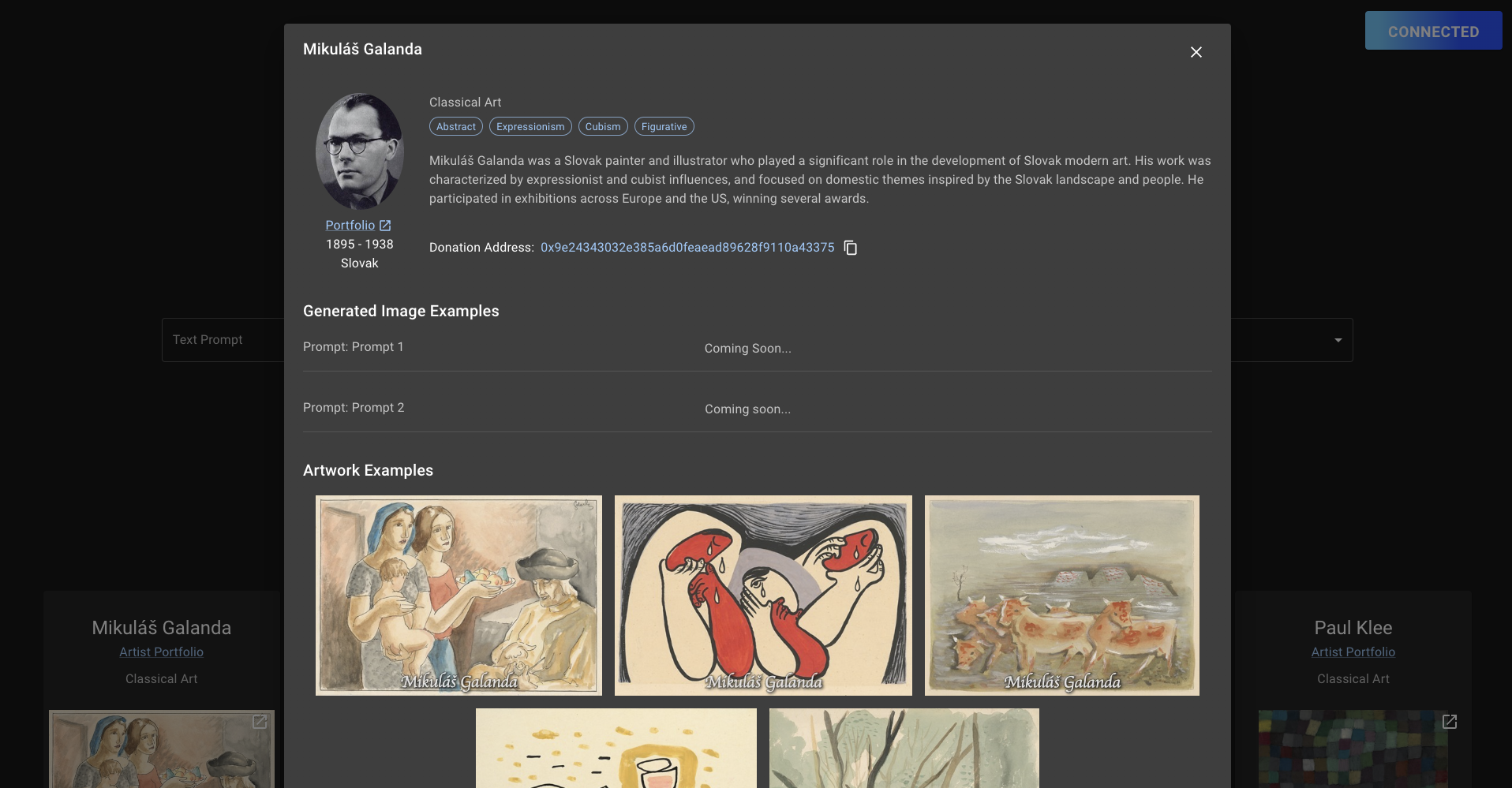Select the Figurative style tag

[x=664, y=127]
